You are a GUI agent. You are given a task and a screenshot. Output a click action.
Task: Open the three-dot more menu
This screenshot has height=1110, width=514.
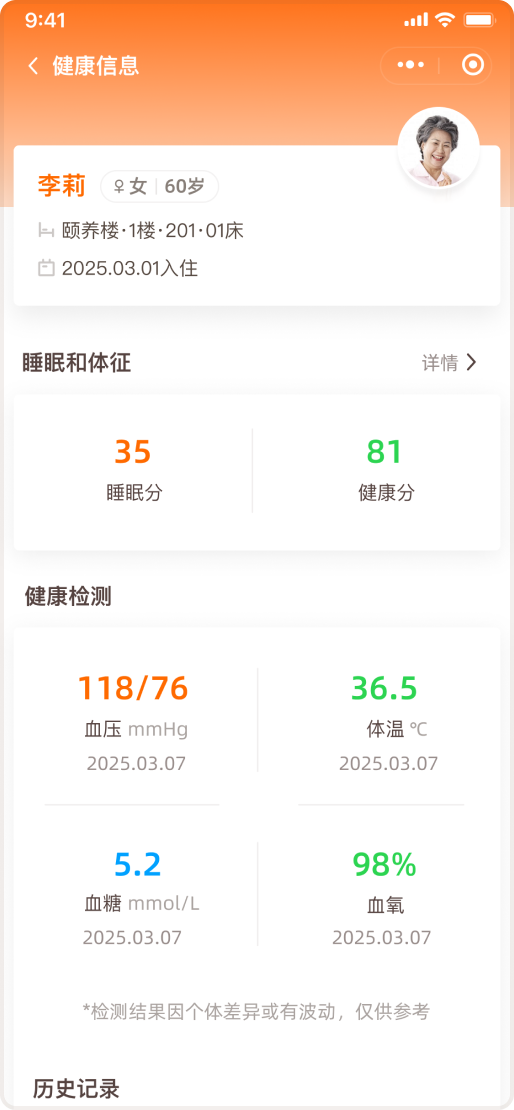coord(411,65)
